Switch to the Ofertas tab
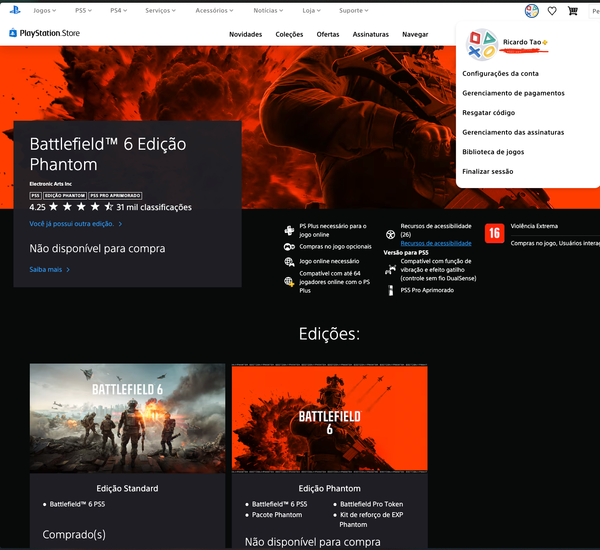The height and width of the screenshot is (550, 600). pos(328,34)
